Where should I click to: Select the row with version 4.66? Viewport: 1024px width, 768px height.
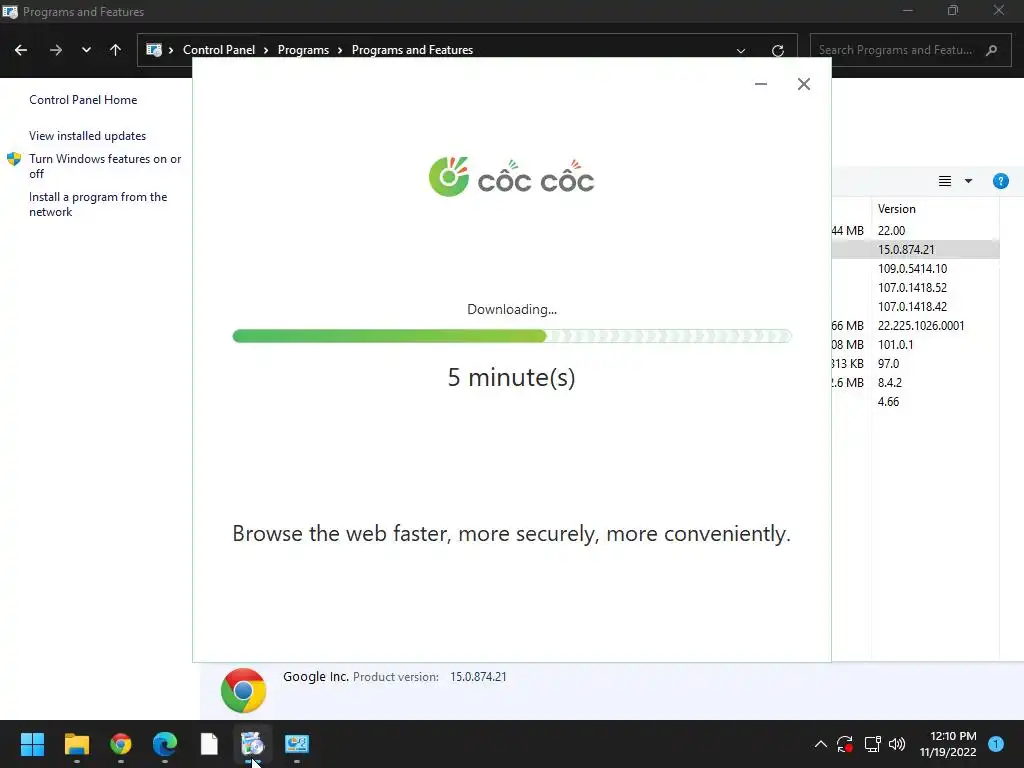click(x=915, y=402)
